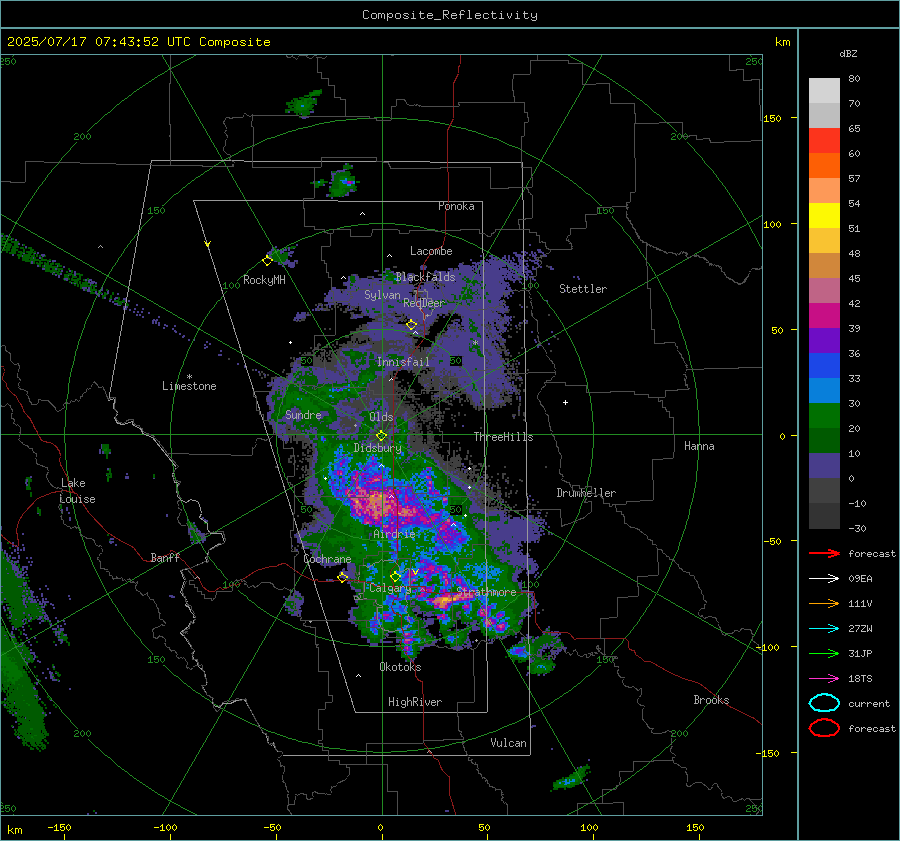Click the 36 dBZ purple swatch
900x841 pixels.
824,340
